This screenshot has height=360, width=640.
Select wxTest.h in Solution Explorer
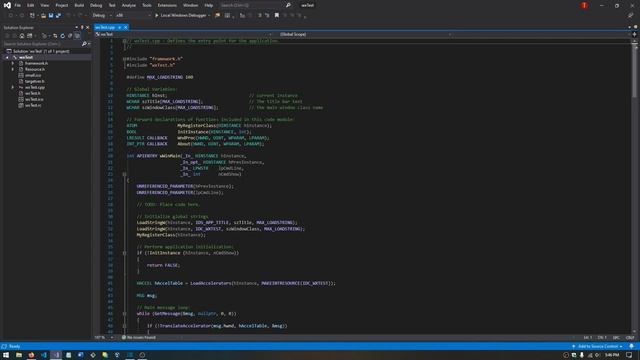pos(33,93)
